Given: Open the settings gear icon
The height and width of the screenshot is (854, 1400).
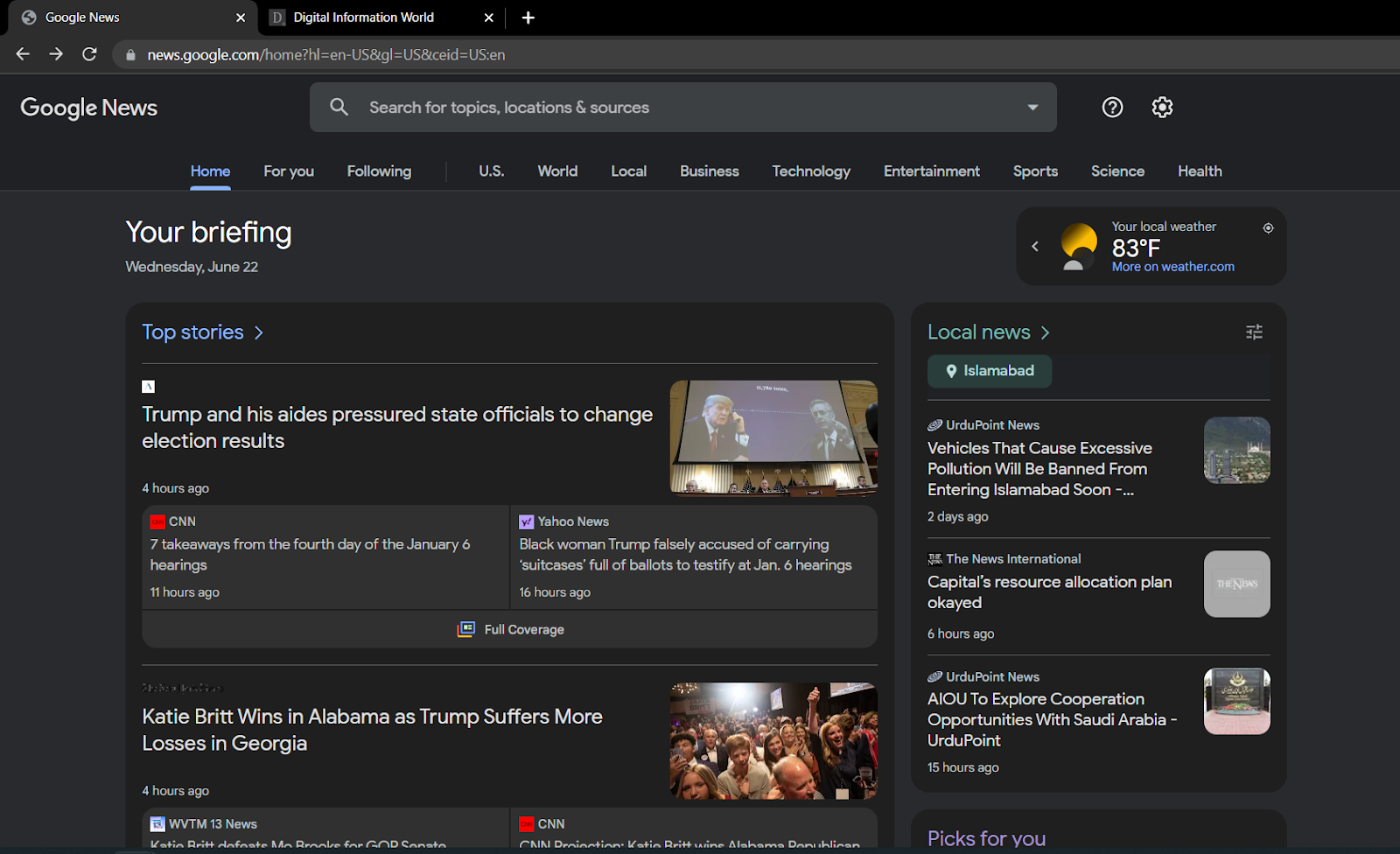Looking at the screenshot, I should click(1162, 108).
